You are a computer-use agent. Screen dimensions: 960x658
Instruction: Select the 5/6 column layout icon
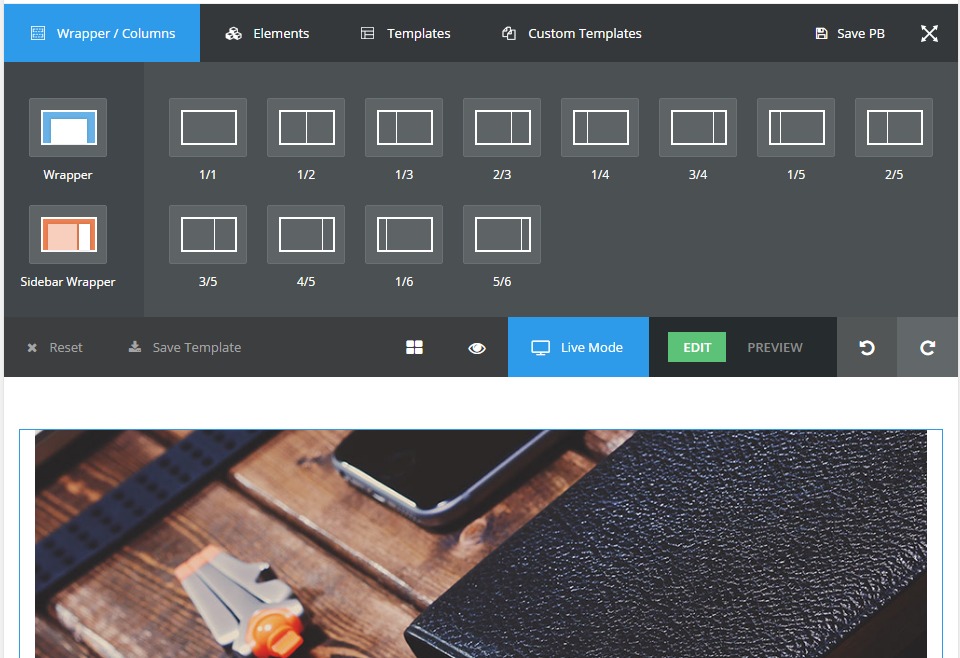[x=502, y=235]
